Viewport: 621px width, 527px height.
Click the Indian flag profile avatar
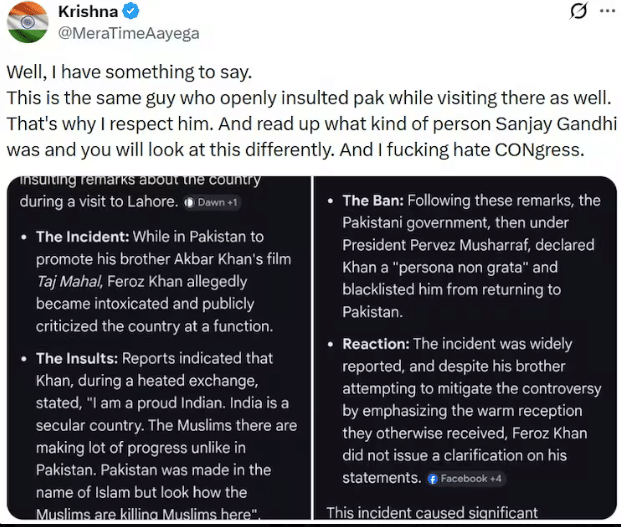(27, 22)
